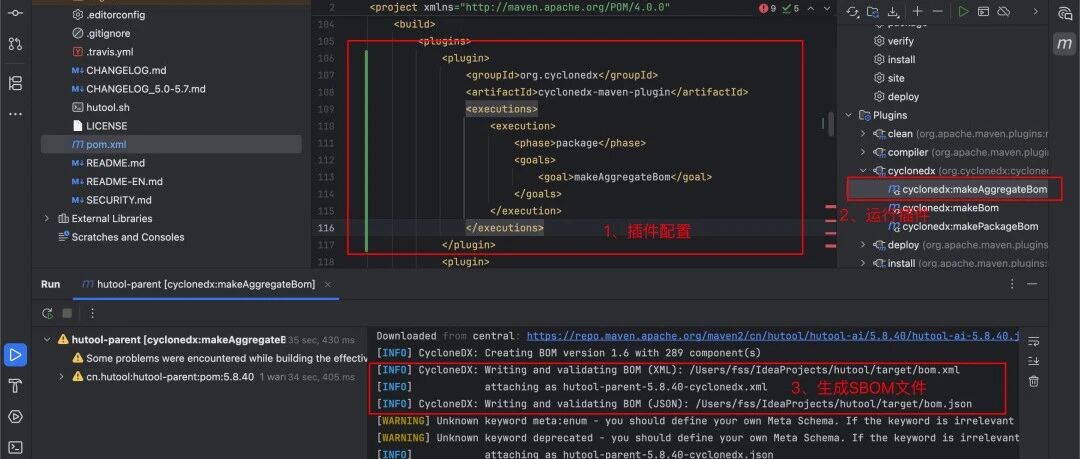Go to next highlighted error arrow
Image resolution: width=1080 pixels, height=459 pixels.
tap(828, 9)
